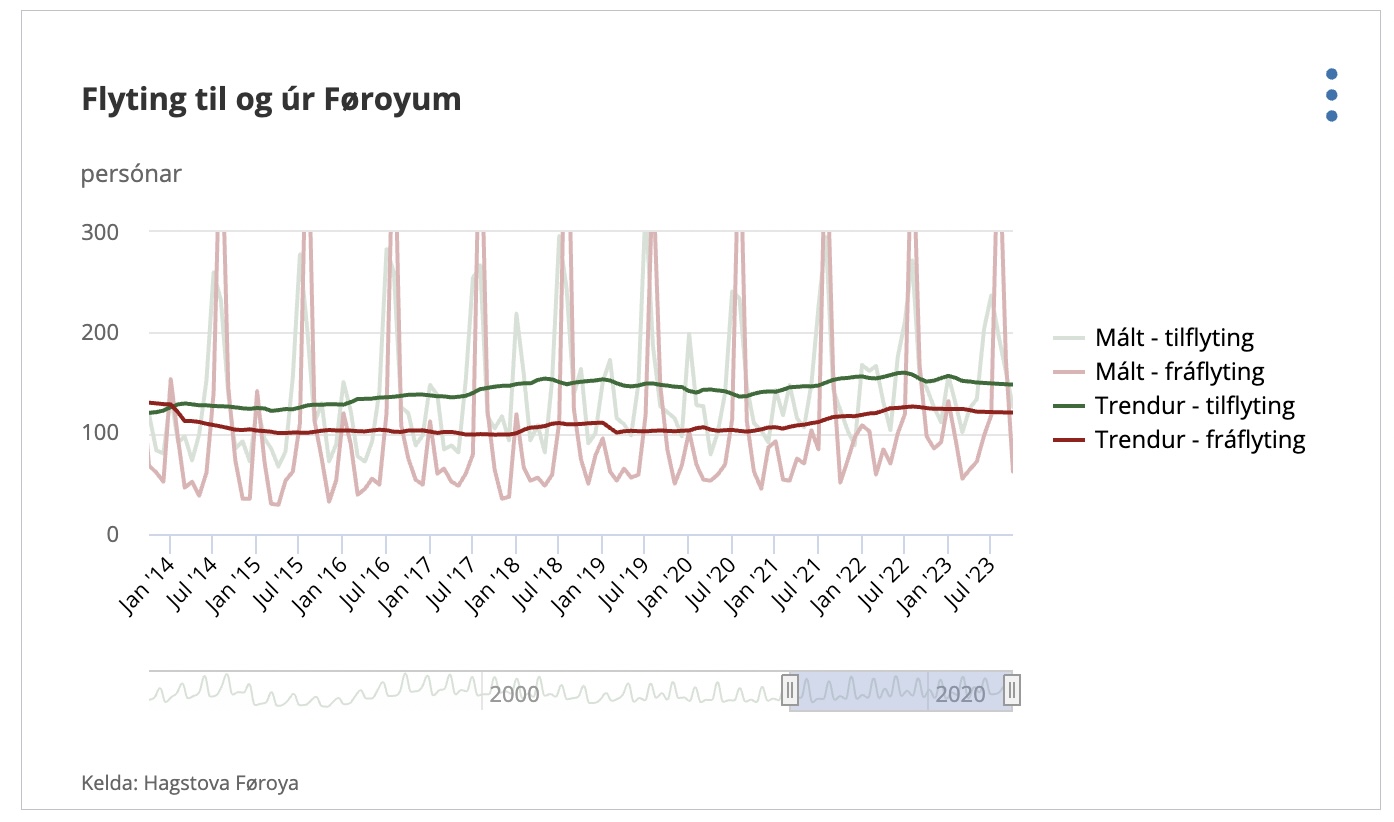Image resolution: width=1394 pixels, height=822 pixels.
Task: Click the dark green 'Trendur - tilflyting' legend line symbol
Action: pyautogui.click(x=1072, y=406)
